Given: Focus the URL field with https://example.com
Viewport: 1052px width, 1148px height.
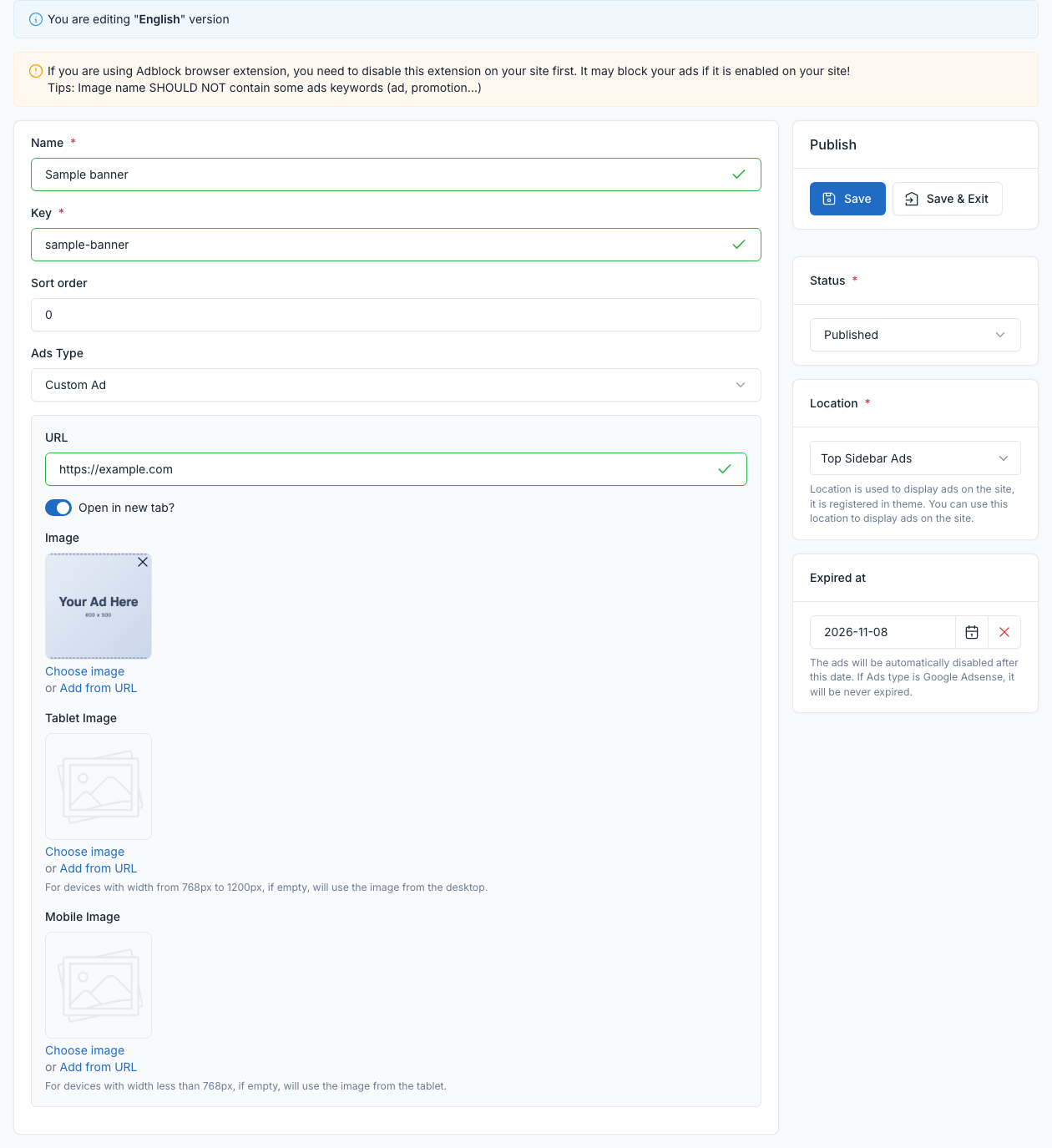Looking at the screenshot, I should [x=396, y=469].
